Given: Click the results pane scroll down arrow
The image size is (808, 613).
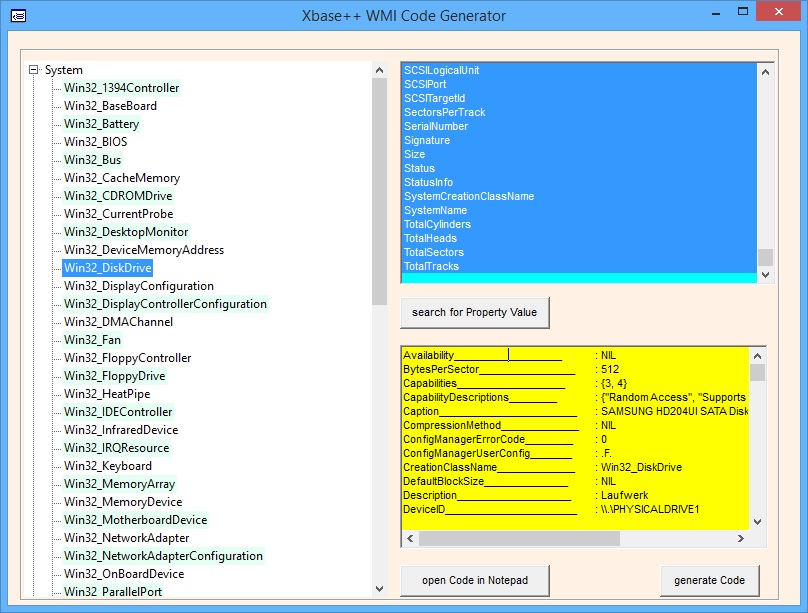Looking at the screenshot, I should 757,521.
